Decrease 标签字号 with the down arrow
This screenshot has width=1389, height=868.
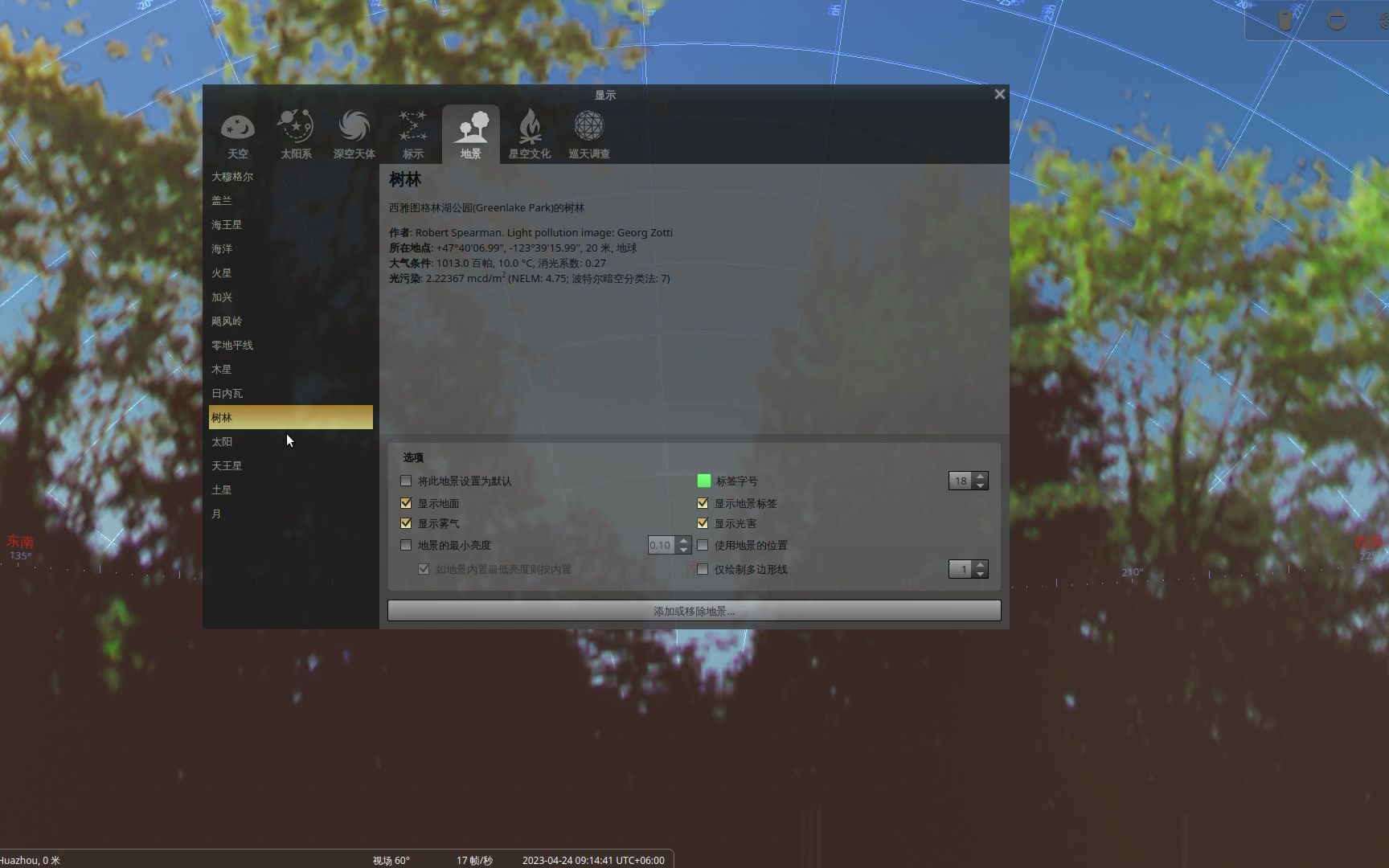(980, 485)
